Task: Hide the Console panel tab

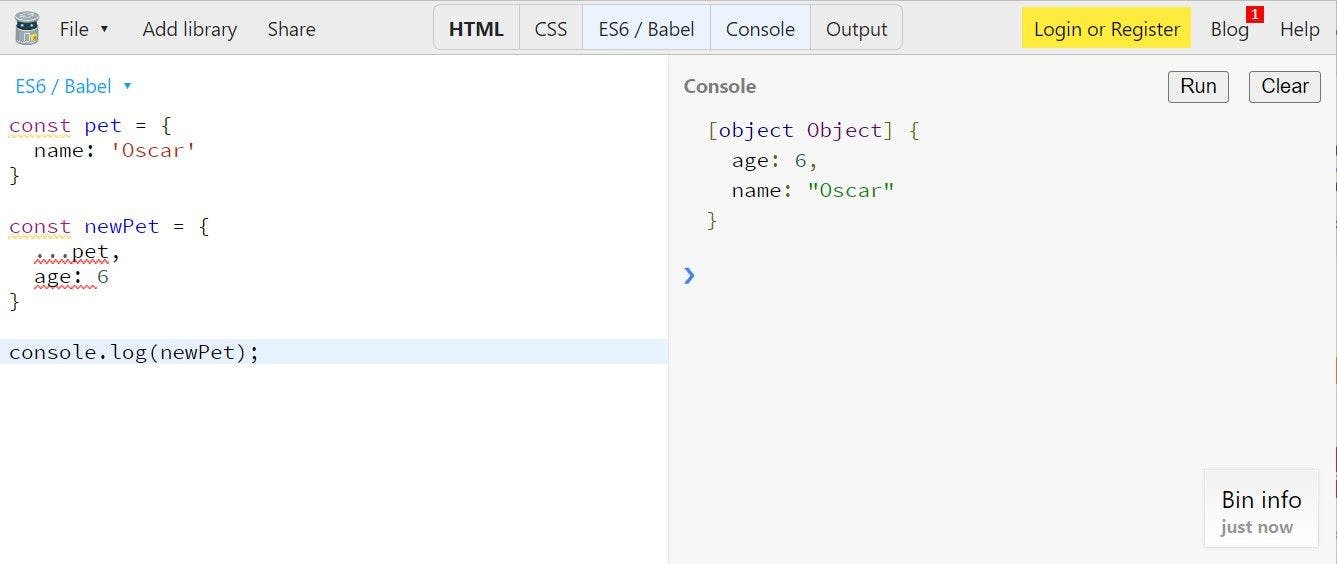Action: pos(760,29)
